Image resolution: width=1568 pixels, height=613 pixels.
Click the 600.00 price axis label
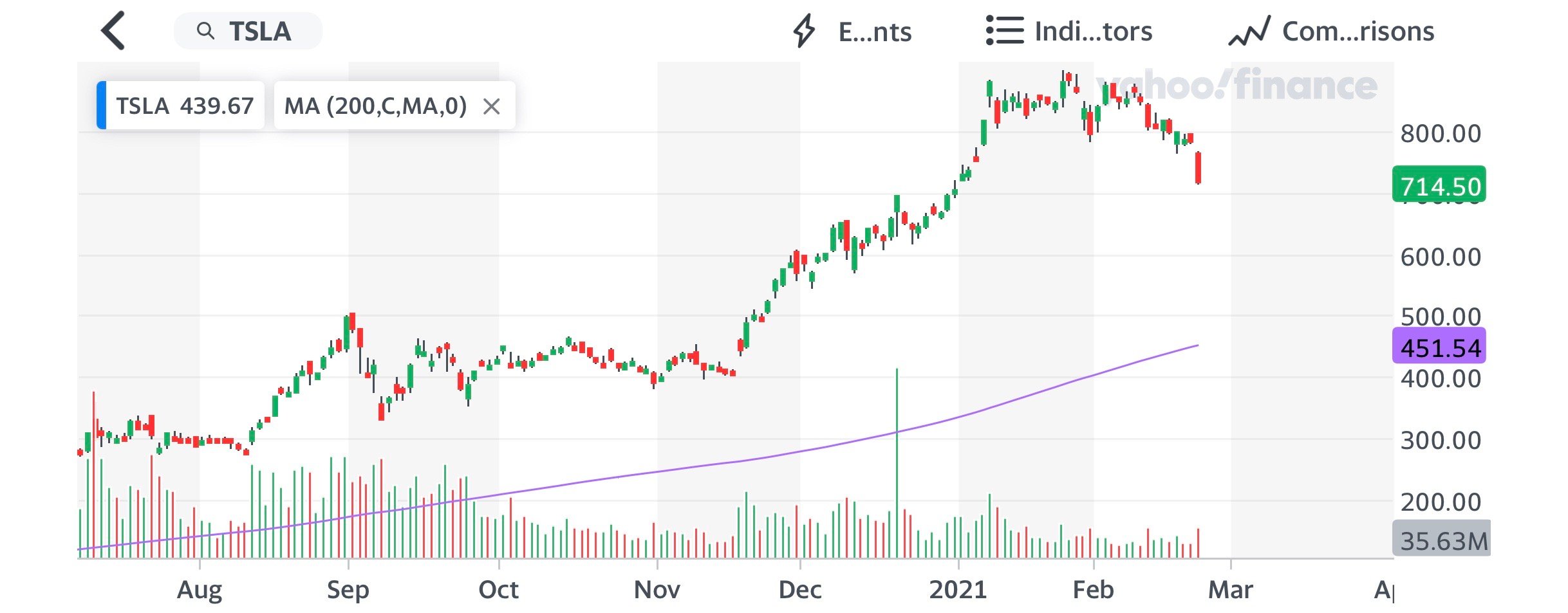[1441, 257]
